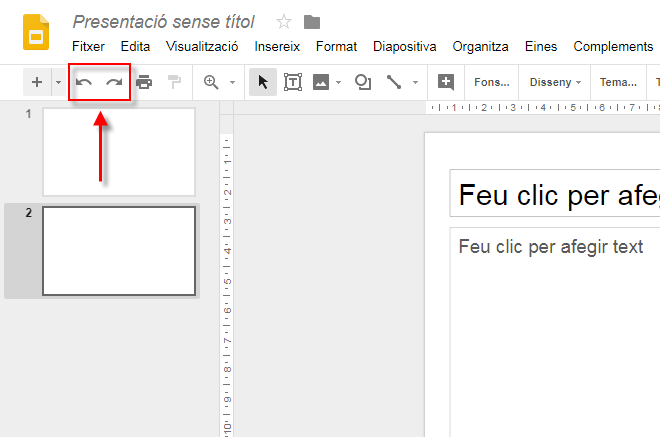Open the Diapositiva menu

(405, 46)
